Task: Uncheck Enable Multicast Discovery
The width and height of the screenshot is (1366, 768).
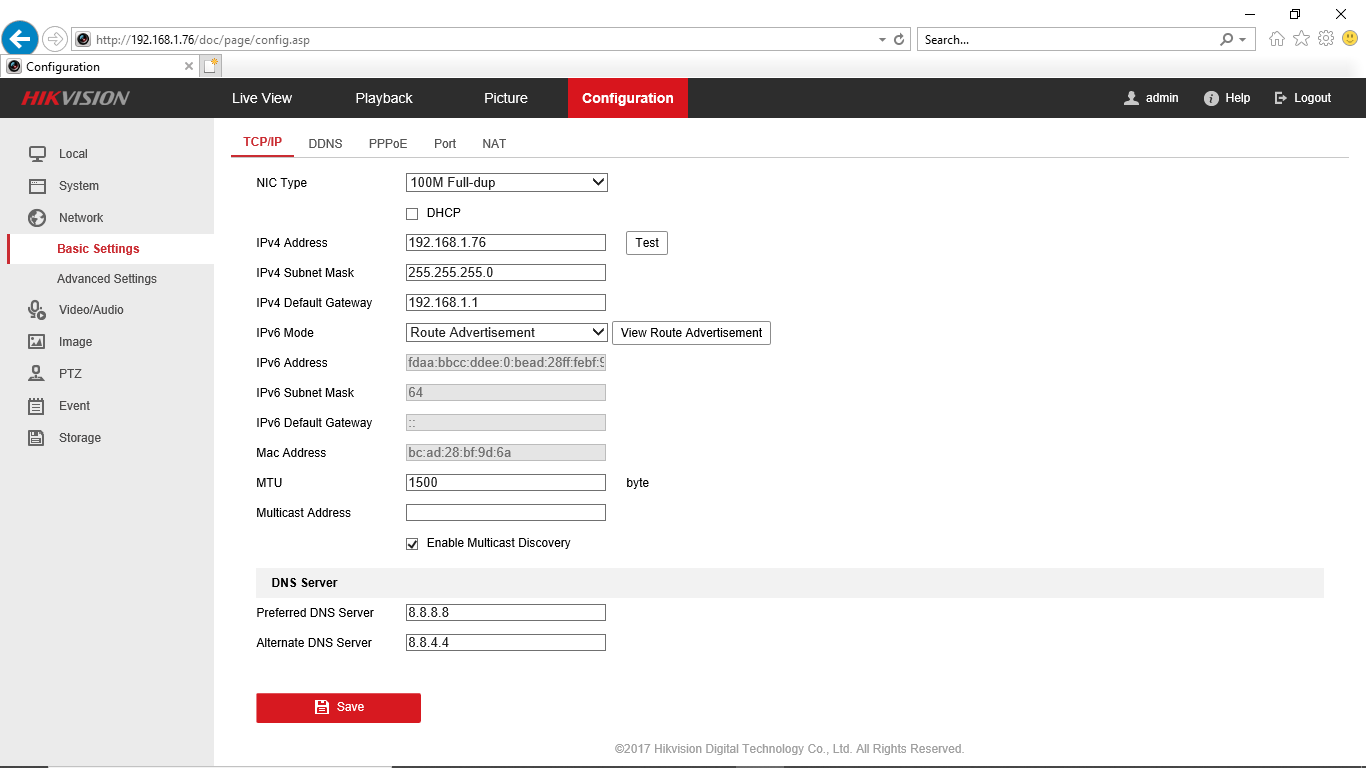Action: 412,544
